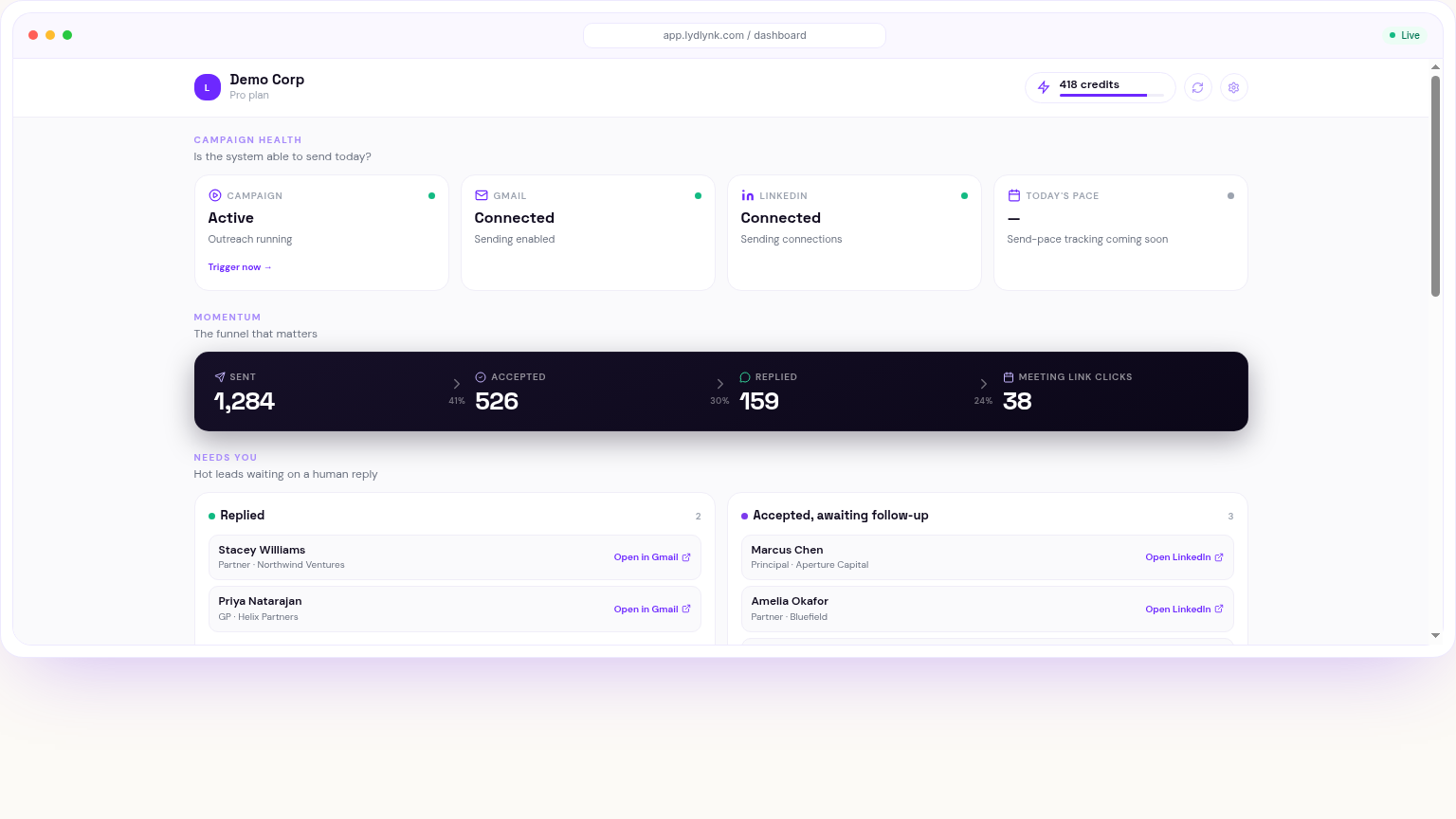Screen dimensions: 1456x819
Task: Click the Stacey Williams name
Action: click(262, 550)
